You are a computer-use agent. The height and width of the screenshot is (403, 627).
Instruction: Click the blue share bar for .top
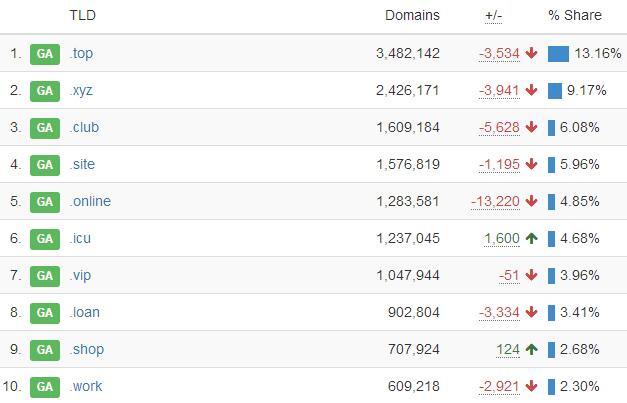(x=558, y=54)
